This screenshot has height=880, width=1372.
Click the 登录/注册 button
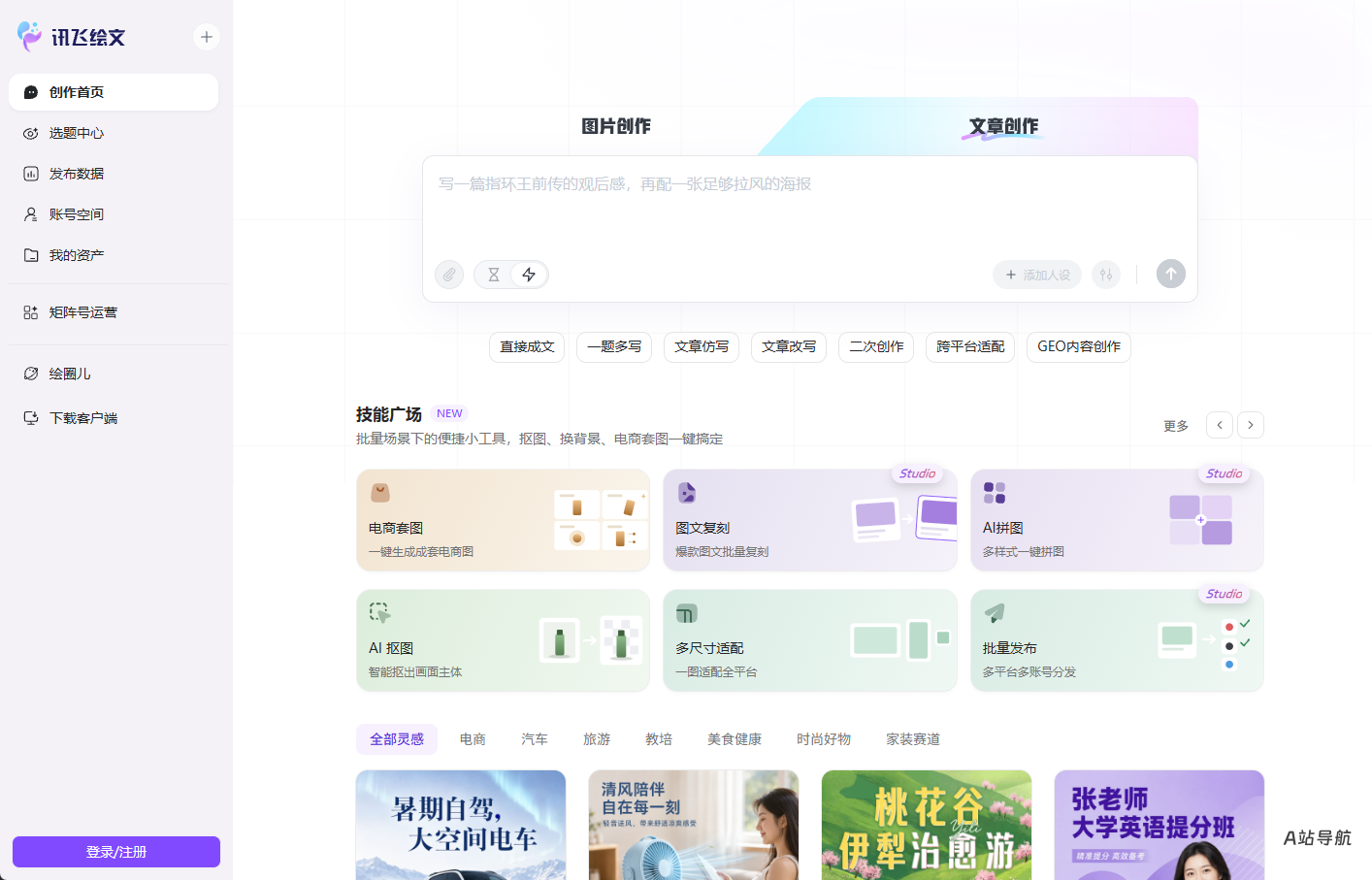116,852
